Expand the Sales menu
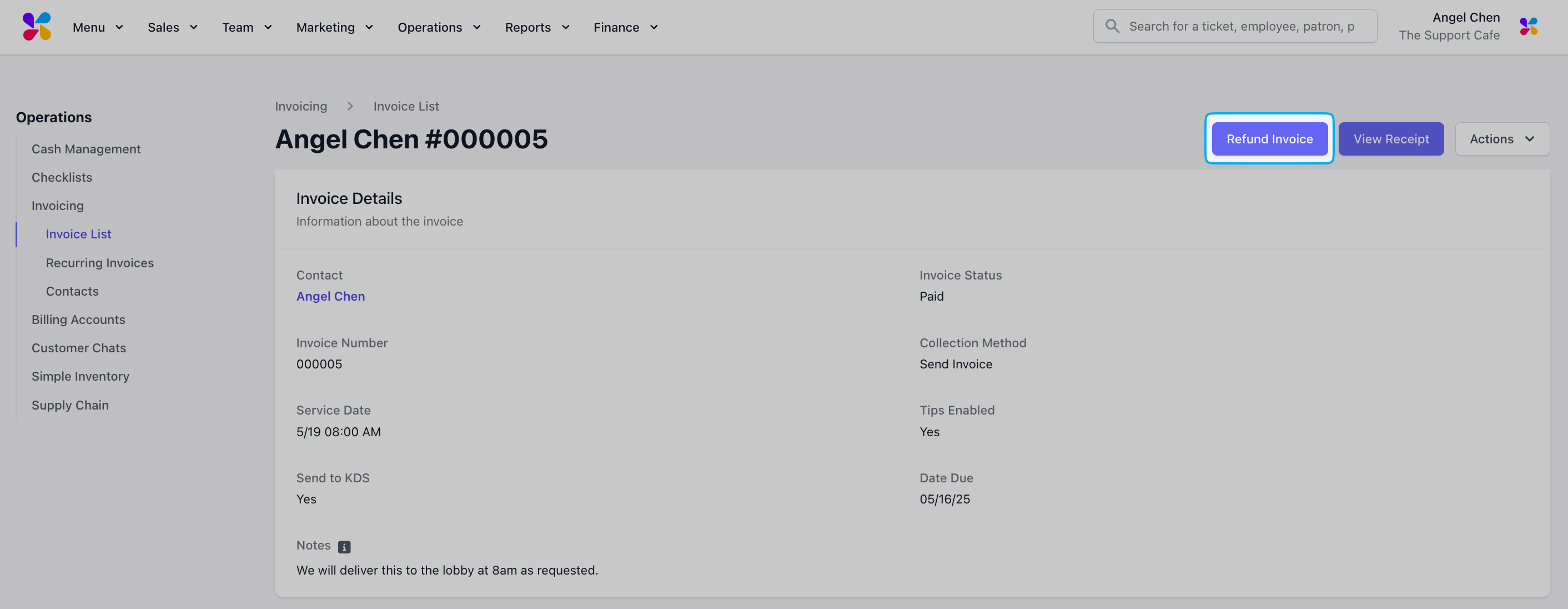Viewport: 1568px width, 609px height. coord(172,27)
